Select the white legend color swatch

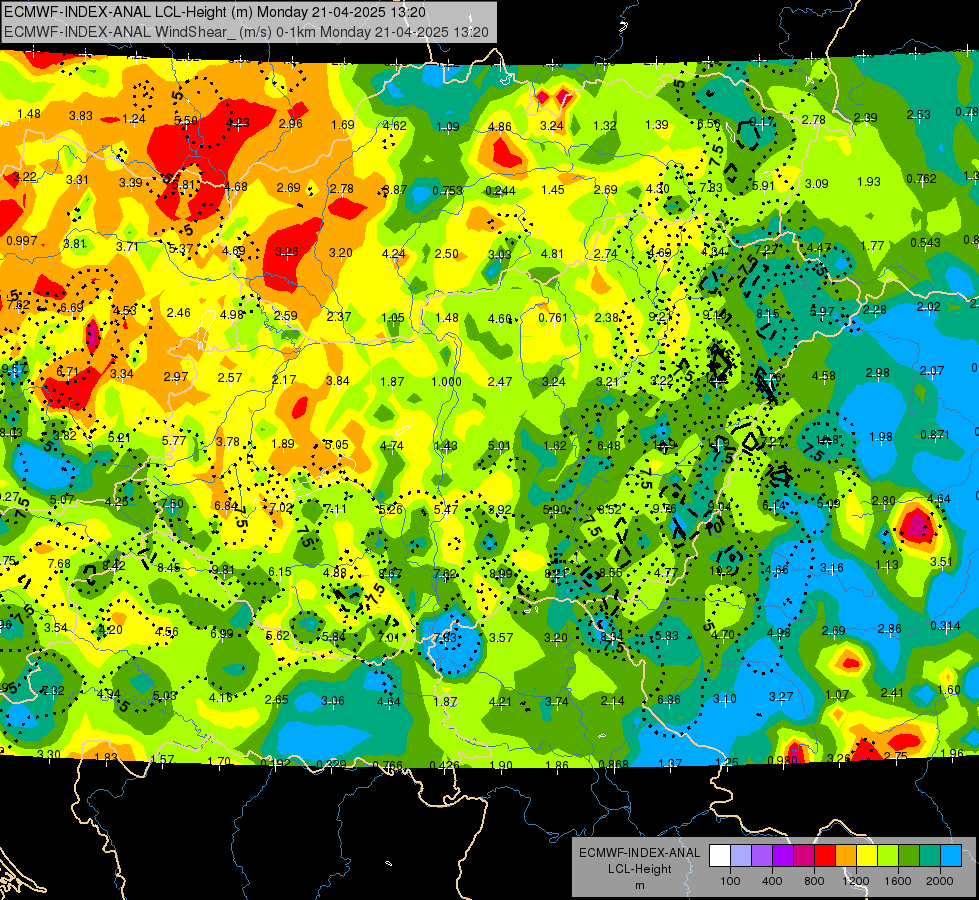click(720, 856)
